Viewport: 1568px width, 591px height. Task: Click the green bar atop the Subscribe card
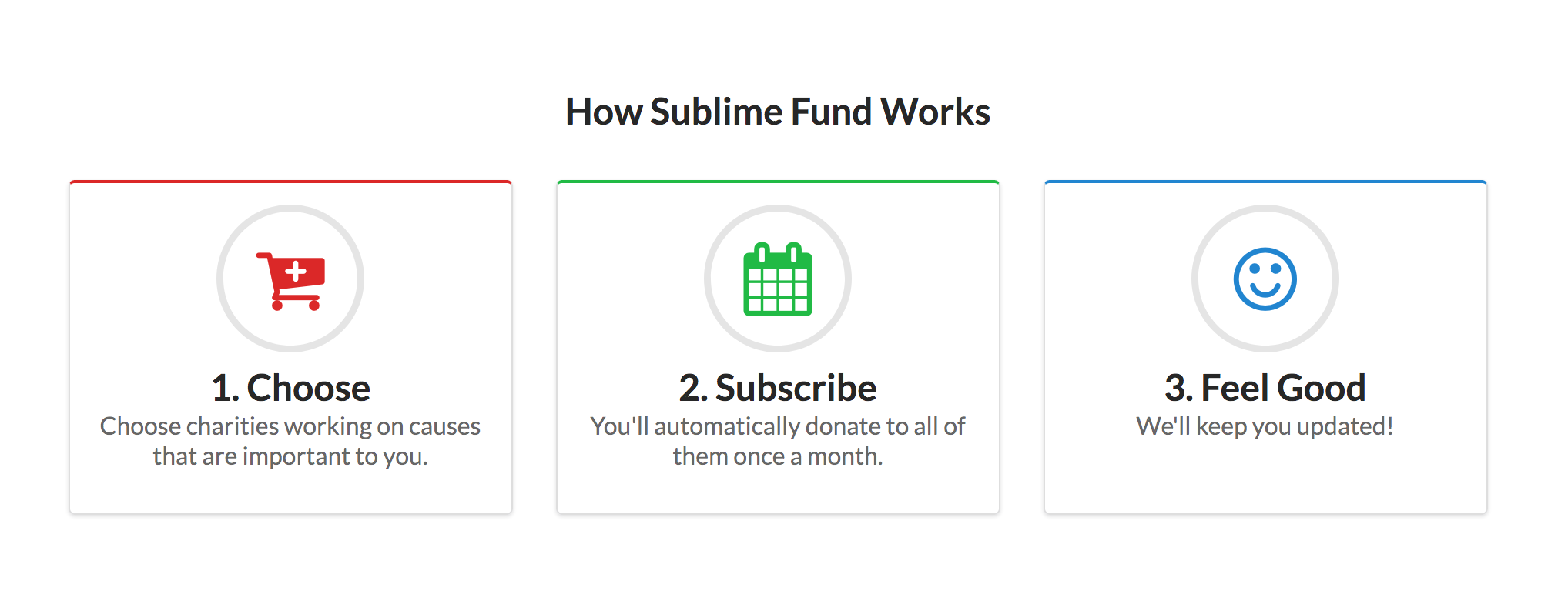[x=779, y=182]
